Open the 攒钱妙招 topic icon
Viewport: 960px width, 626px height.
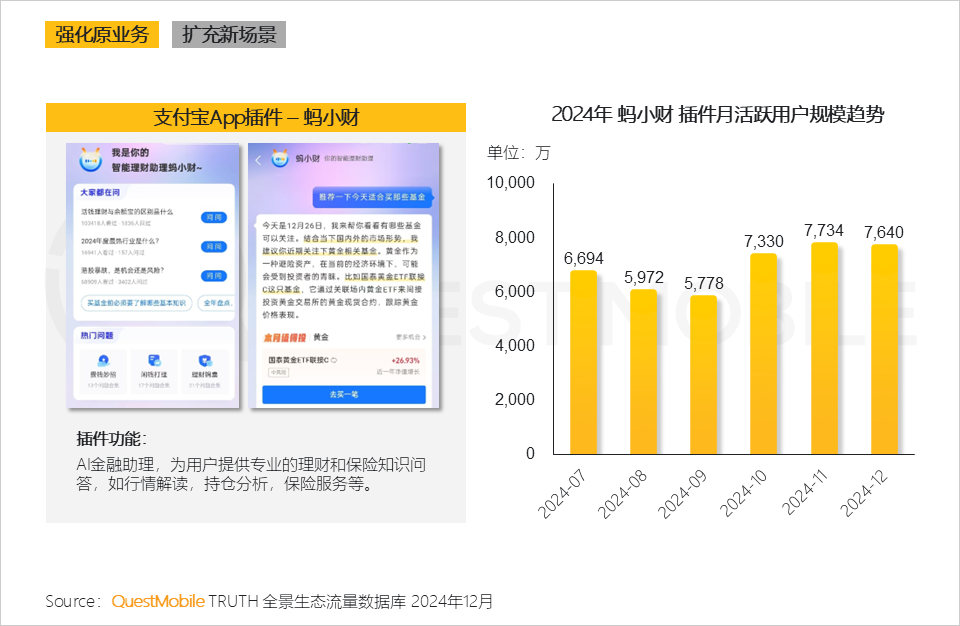coord(103,360)
